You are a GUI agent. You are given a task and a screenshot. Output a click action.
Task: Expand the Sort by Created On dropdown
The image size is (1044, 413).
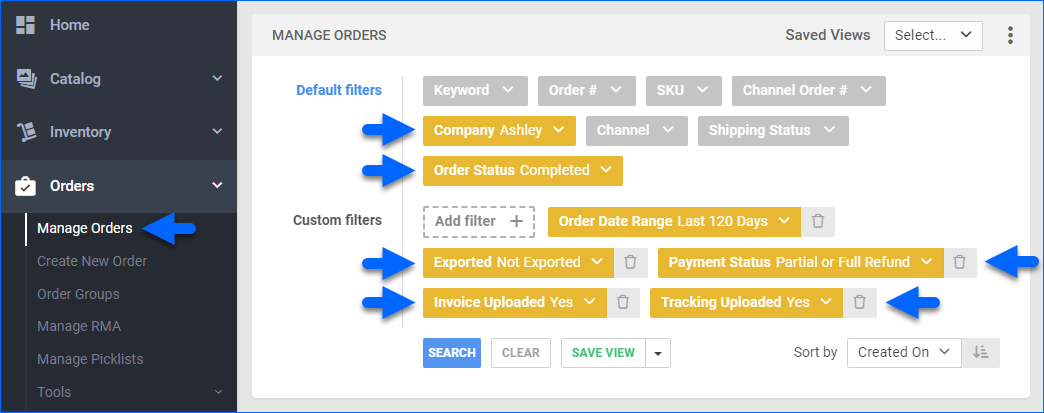pos(904,352)
